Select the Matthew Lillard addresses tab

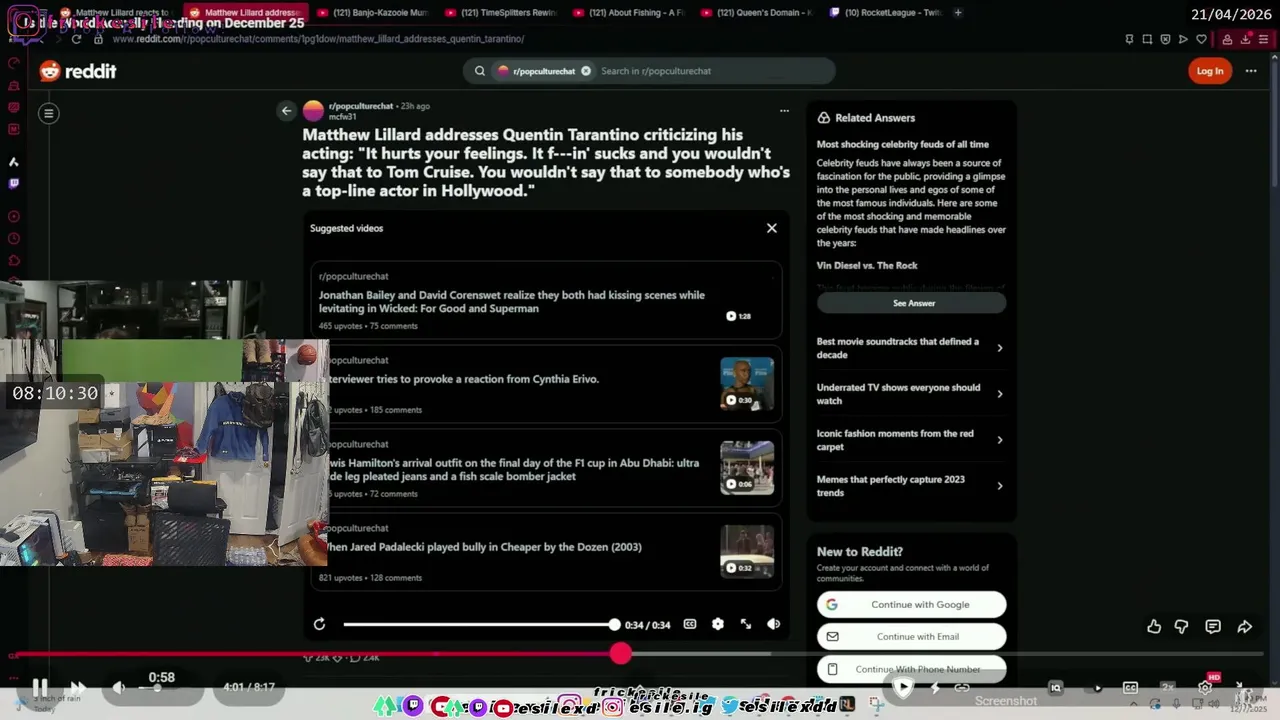coord(247,13)
